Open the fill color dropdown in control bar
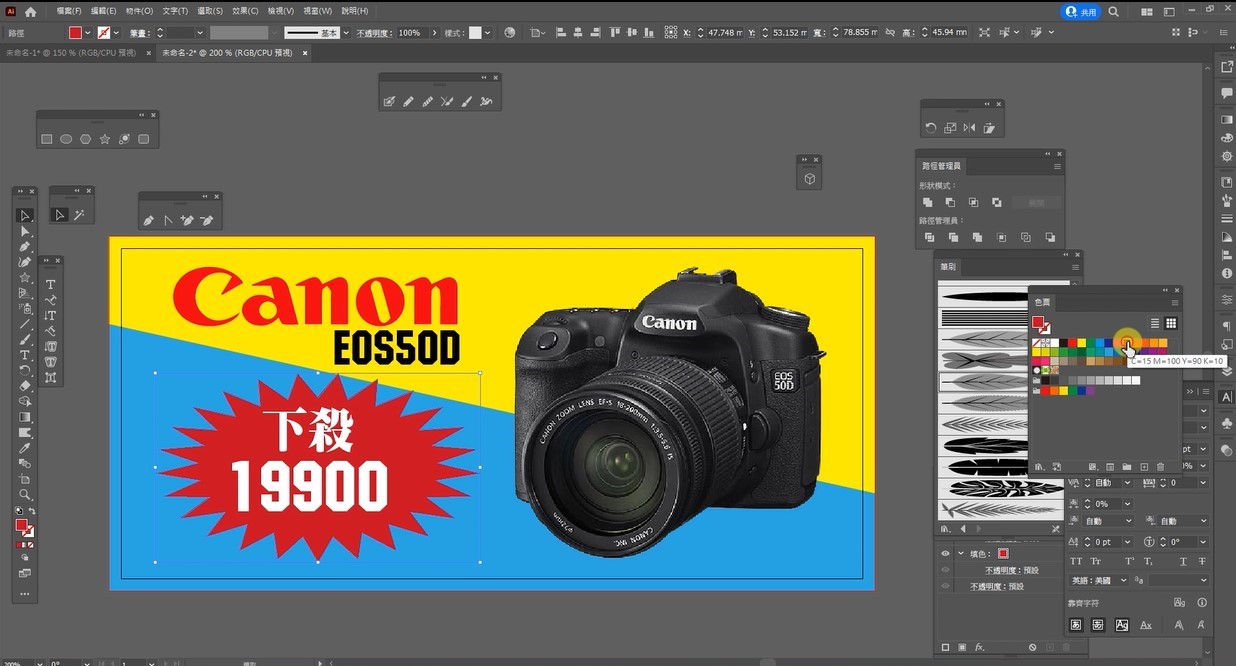The image size is (1236, 666). point(89,33)
